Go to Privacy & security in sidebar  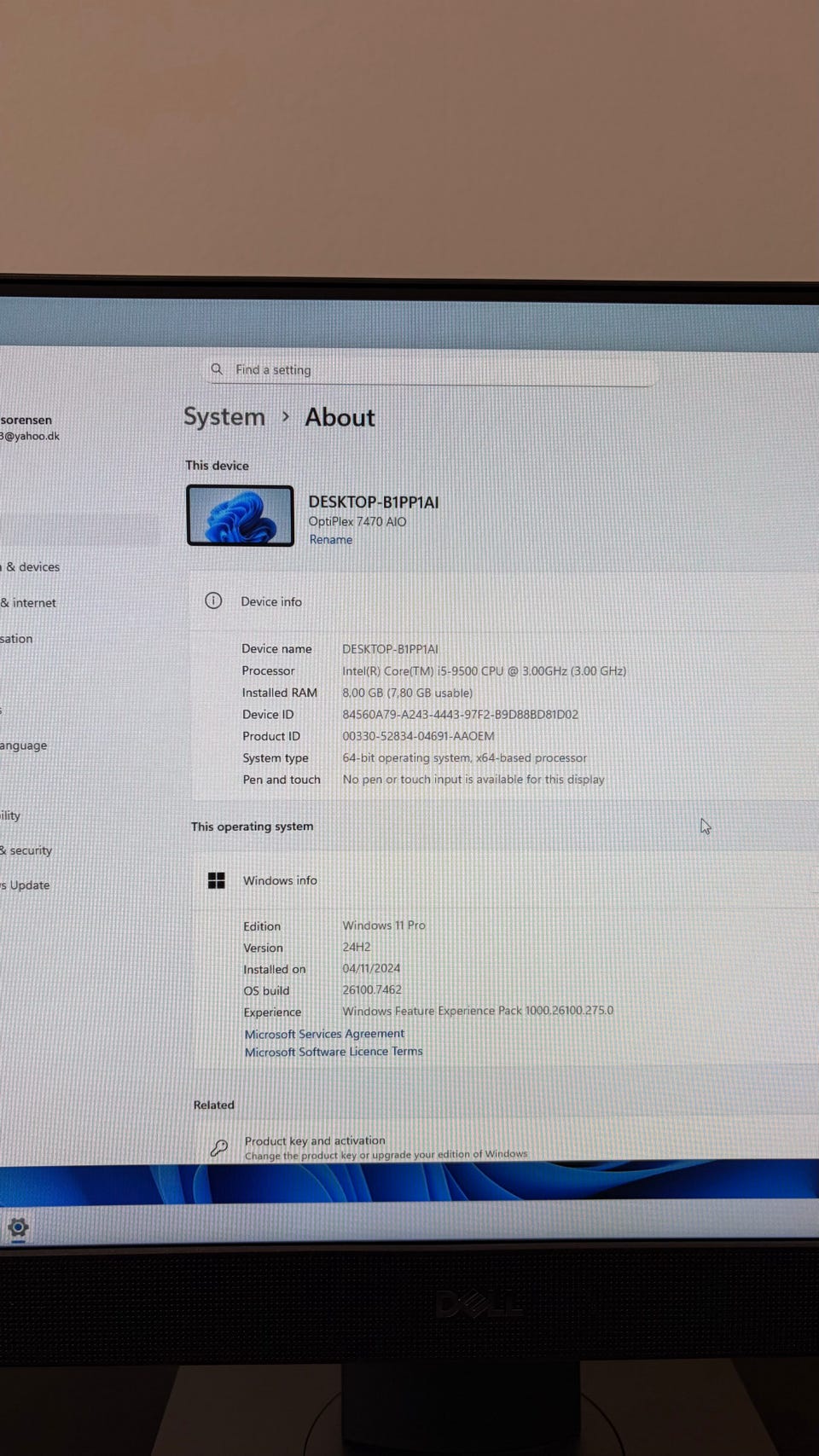click(27, 850)
